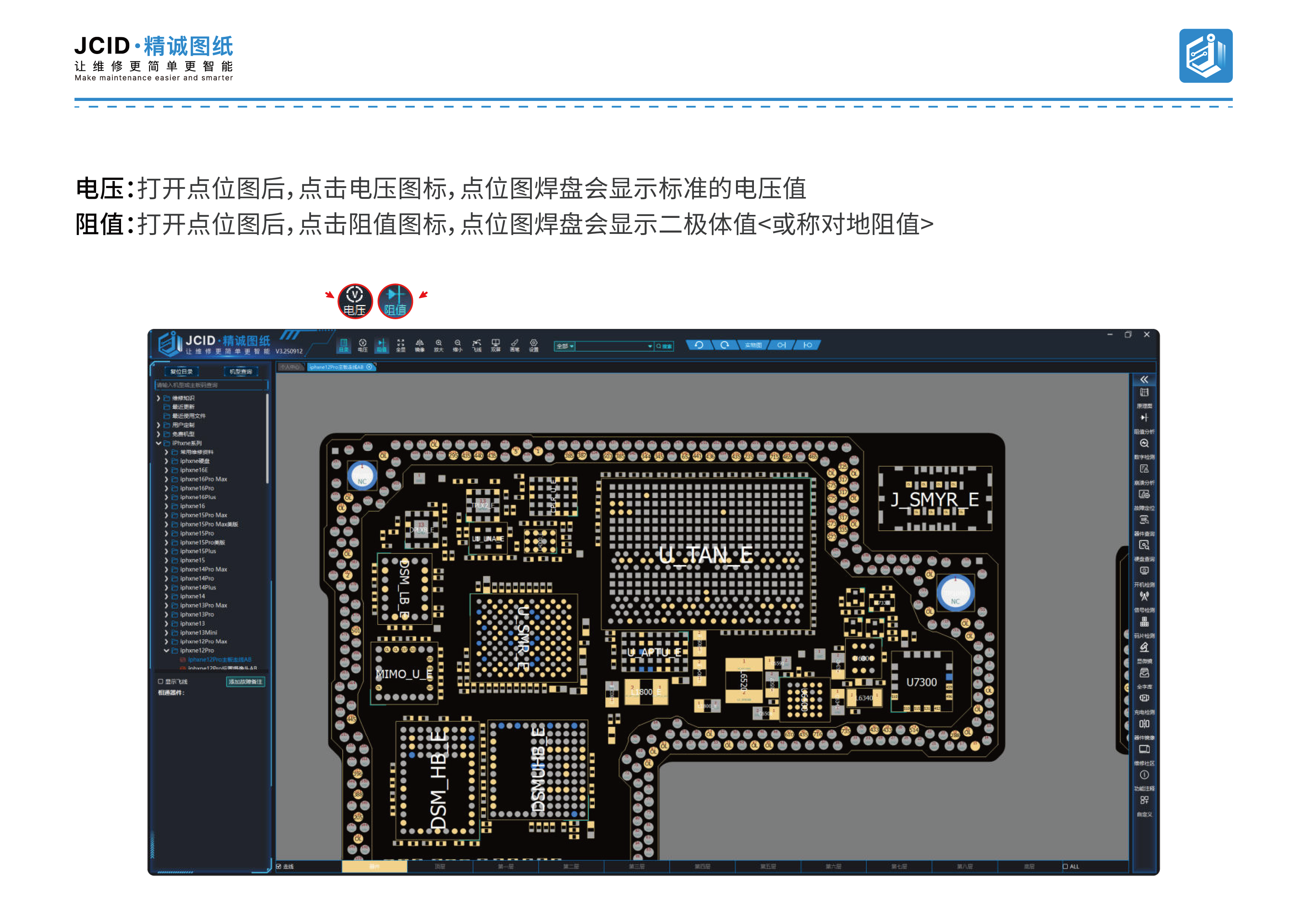Screen dimensions: 1307x924
Task: Click the 镜像 mirror tool icon
Action: coord(419,345)
